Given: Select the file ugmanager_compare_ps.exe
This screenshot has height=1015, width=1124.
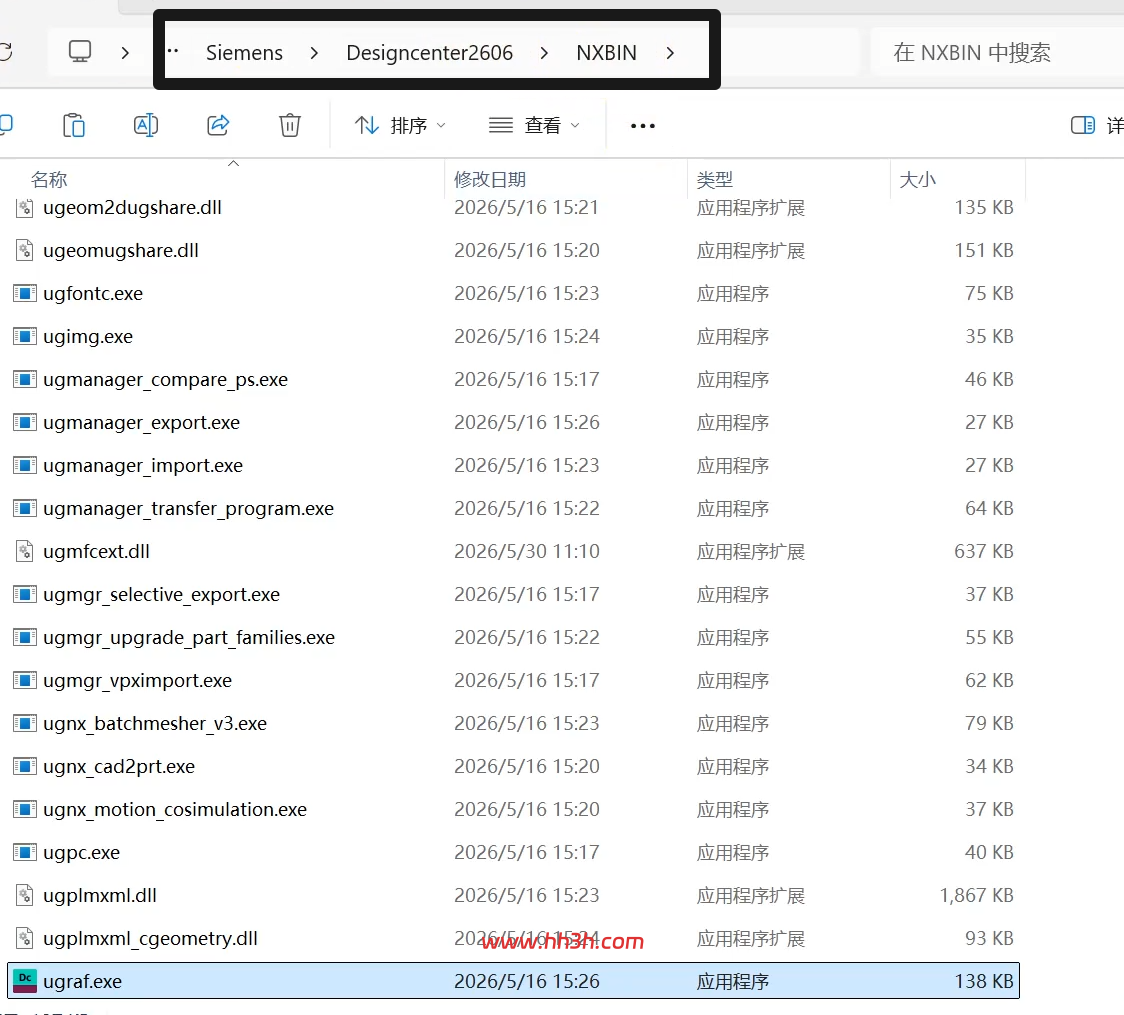Looking at the screenshot, I should [513, 379].
